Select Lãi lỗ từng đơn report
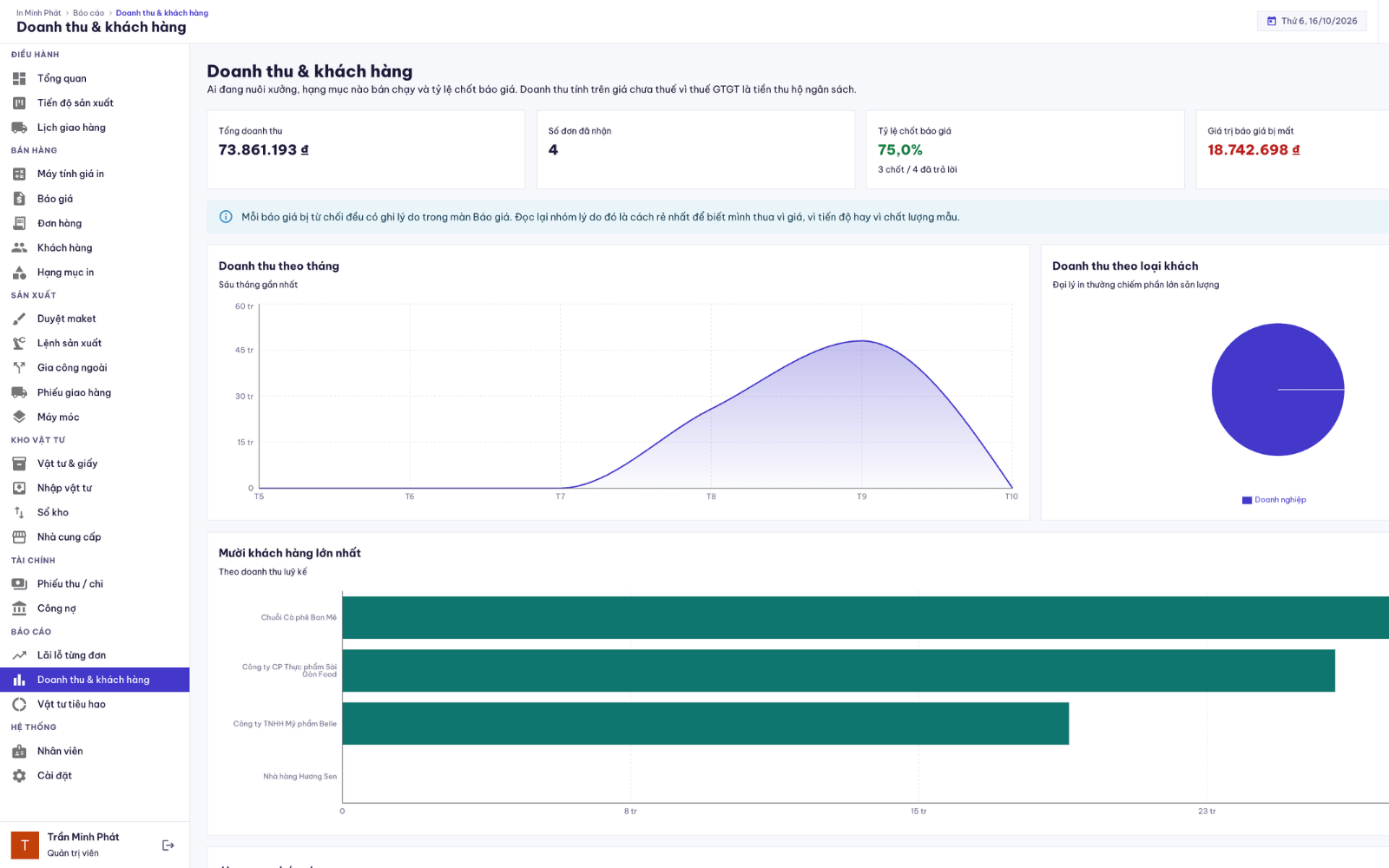This screenshot has width=1389, height=868. click(95, 655)
